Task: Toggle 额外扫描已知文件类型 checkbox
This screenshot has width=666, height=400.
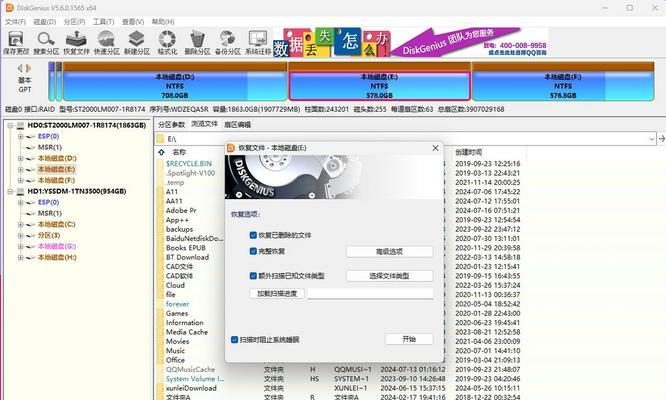Action: pos(253,276)
